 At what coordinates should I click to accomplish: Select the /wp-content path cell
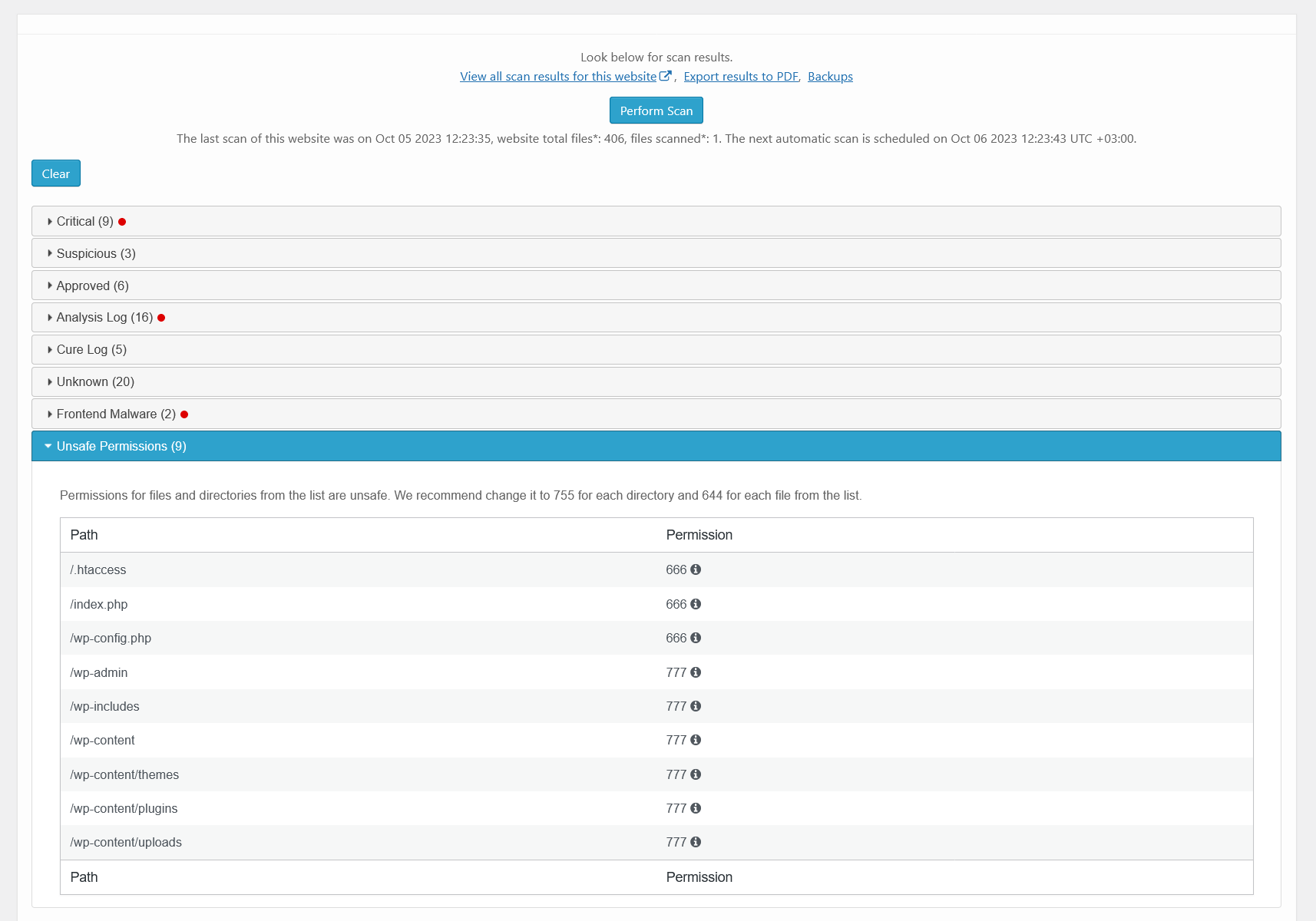(102, 740)
